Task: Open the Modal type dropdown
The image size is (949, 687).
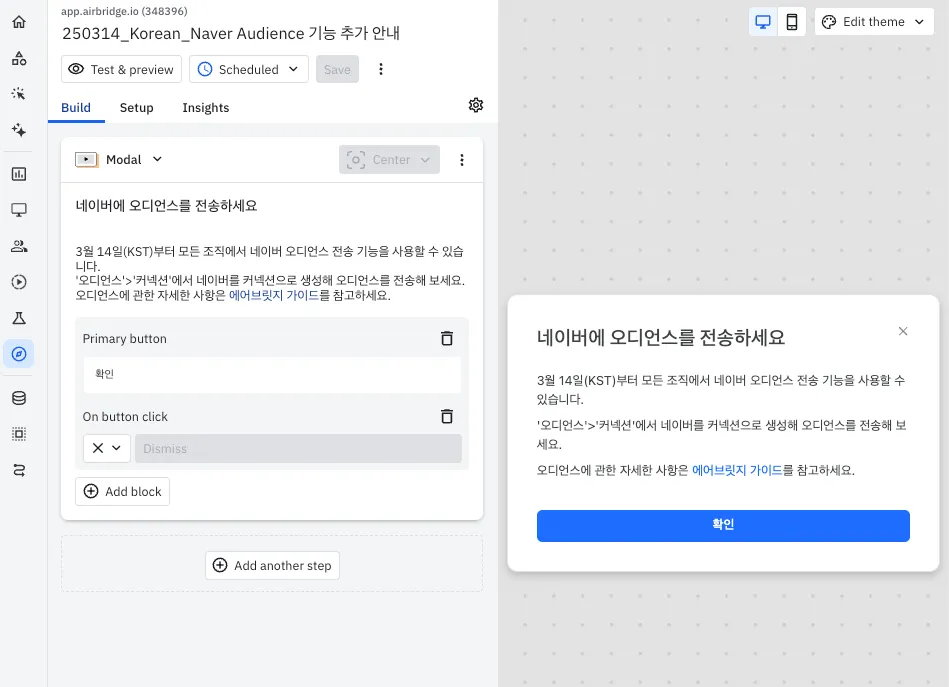Action: point(119,160)
